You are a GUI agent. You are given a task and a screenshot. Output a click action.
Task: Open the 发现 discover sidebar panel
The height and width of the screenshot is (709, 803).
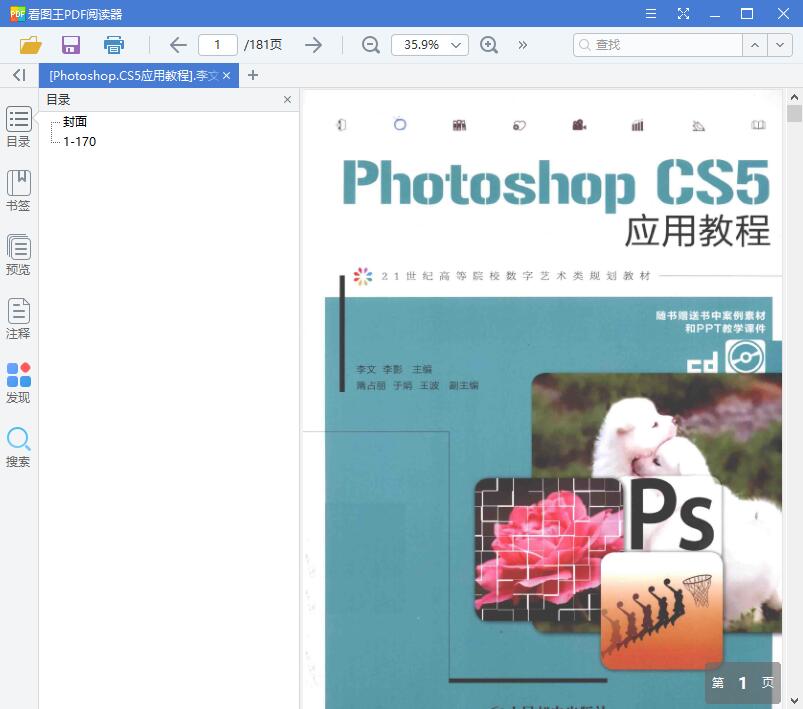18,383
